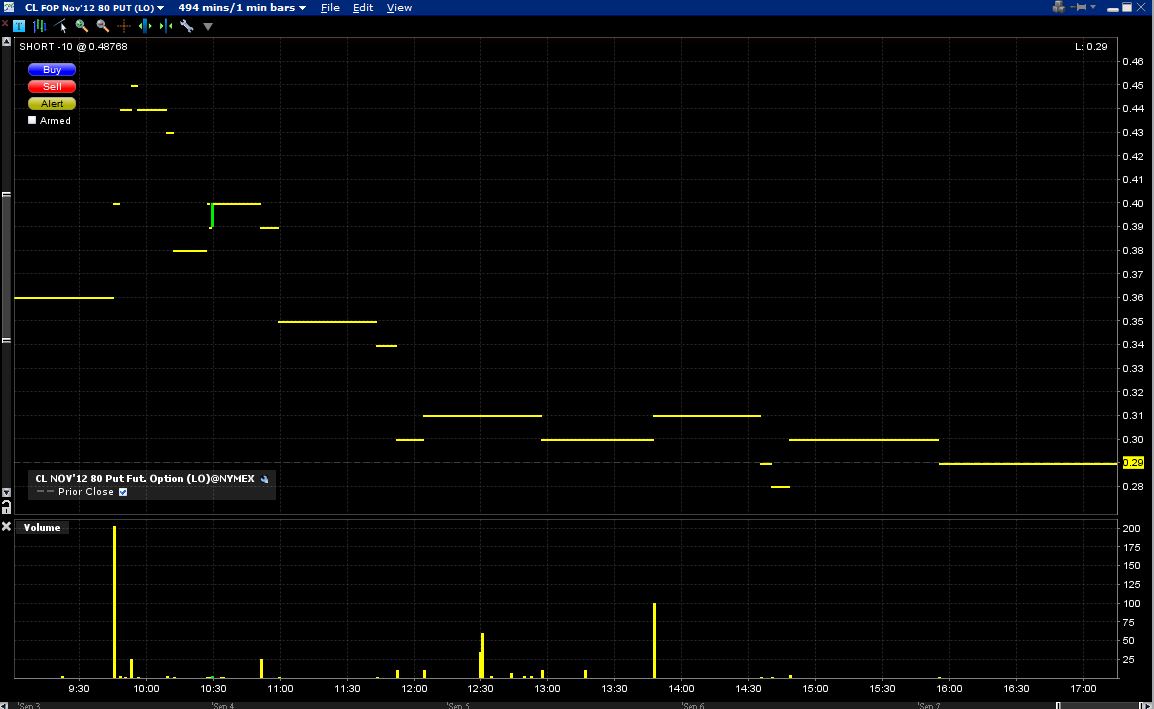Close the Volume panel with X
Image resolution: width=1154 pixels, height=709 pixels.
pyautogui.click(x=6, y=526)
